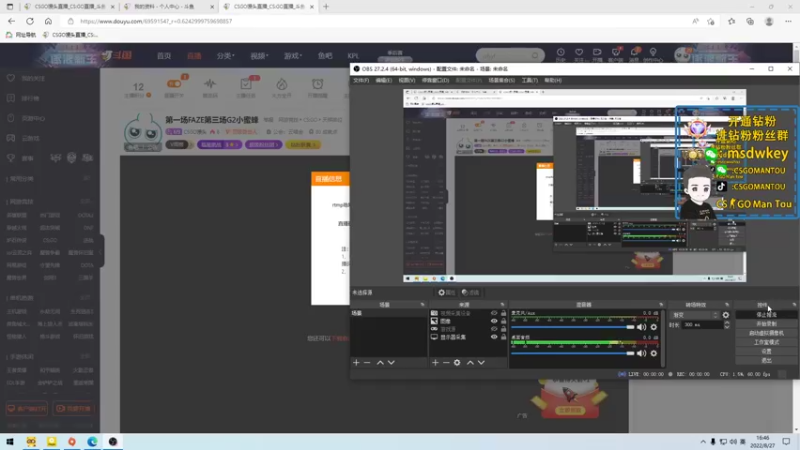Toggle visibility of the first source
Viewport: 800px width, 450px height.
[494, 313]
